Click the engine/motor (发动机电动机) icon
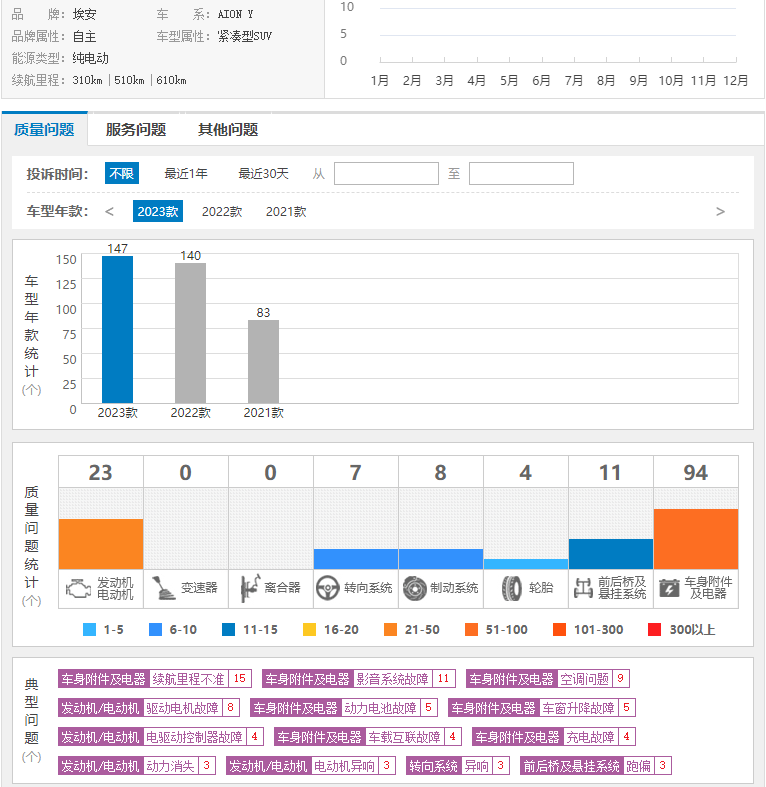The width and height of the screenshot is (766, 787). [x=78, y=588]
